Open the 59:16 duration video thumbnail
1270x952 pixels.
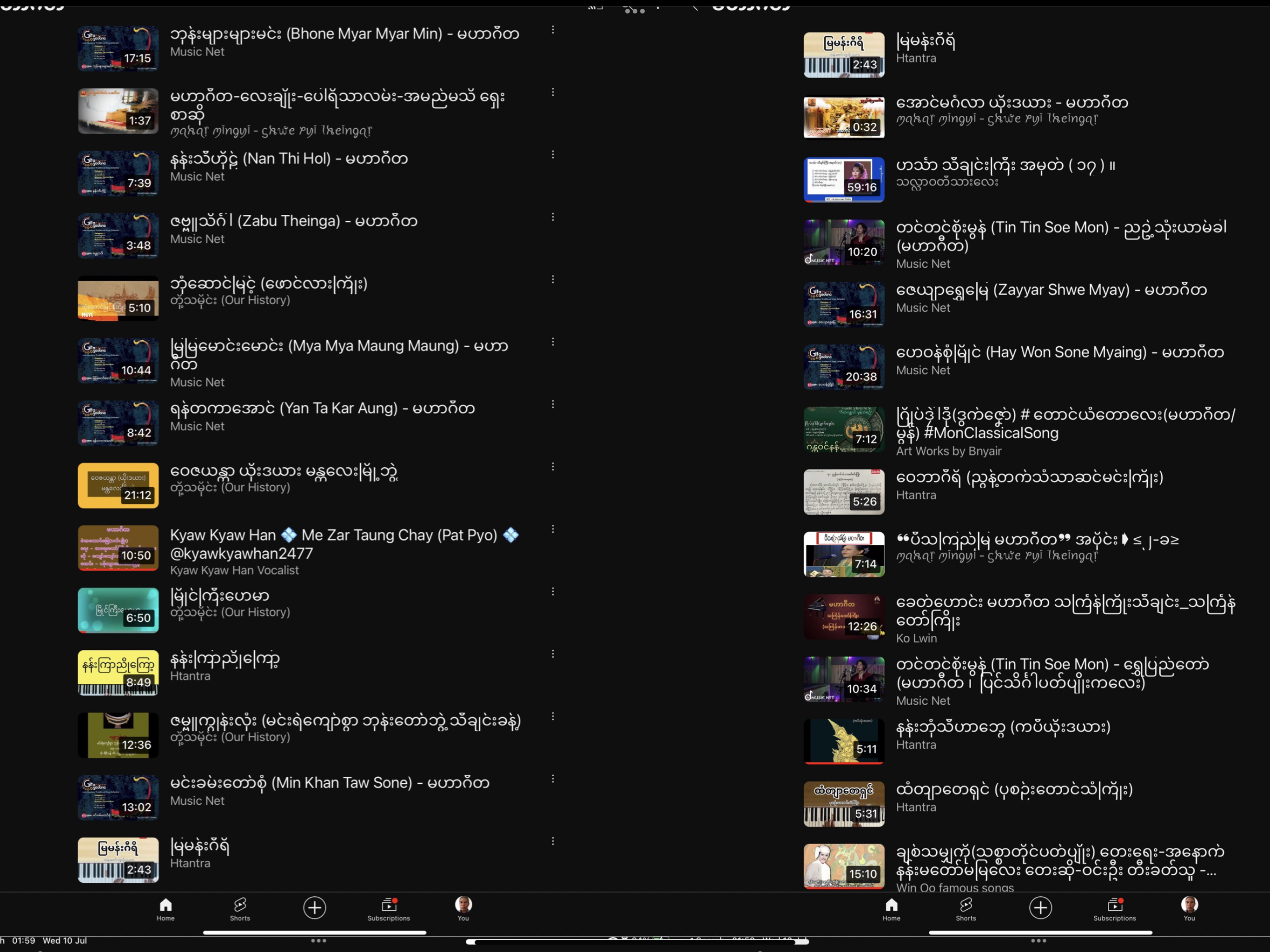843,180
